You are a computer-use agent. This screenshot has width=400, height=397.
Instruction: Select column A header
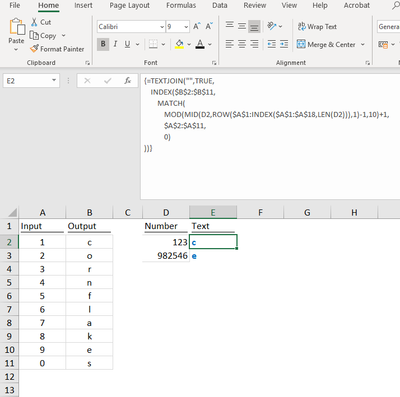42,212
